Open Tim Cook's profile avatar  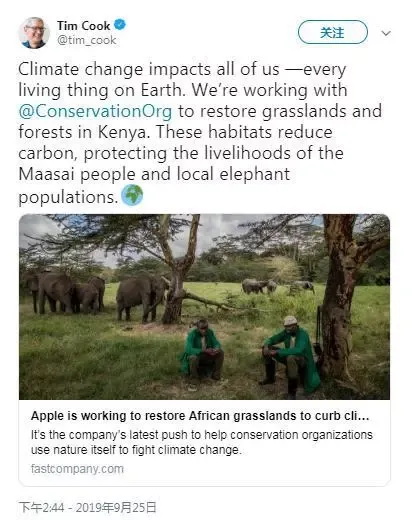click(x=34, y=32)
